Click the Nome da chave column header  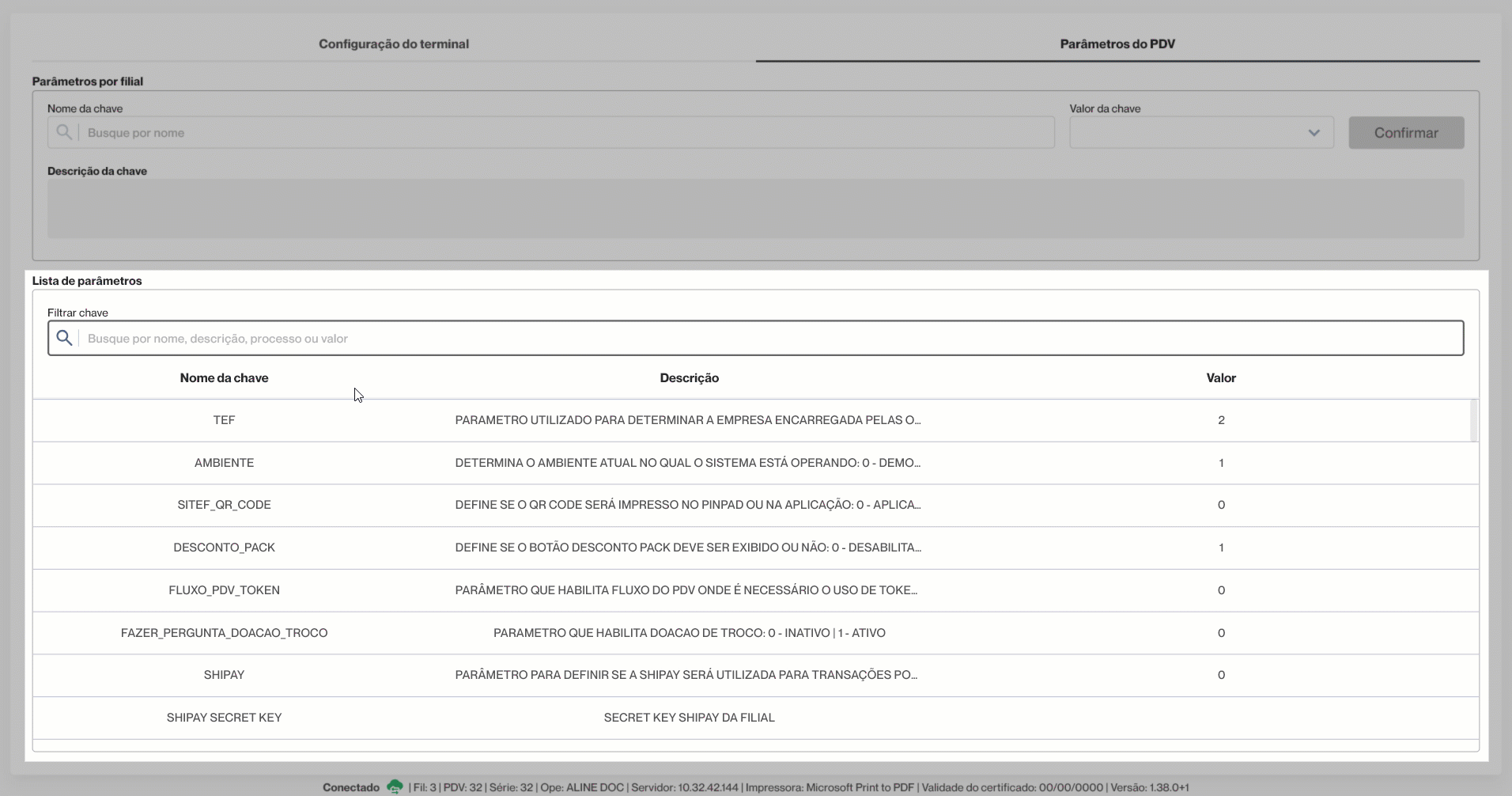pyautogui.click(x=224, y=378)
